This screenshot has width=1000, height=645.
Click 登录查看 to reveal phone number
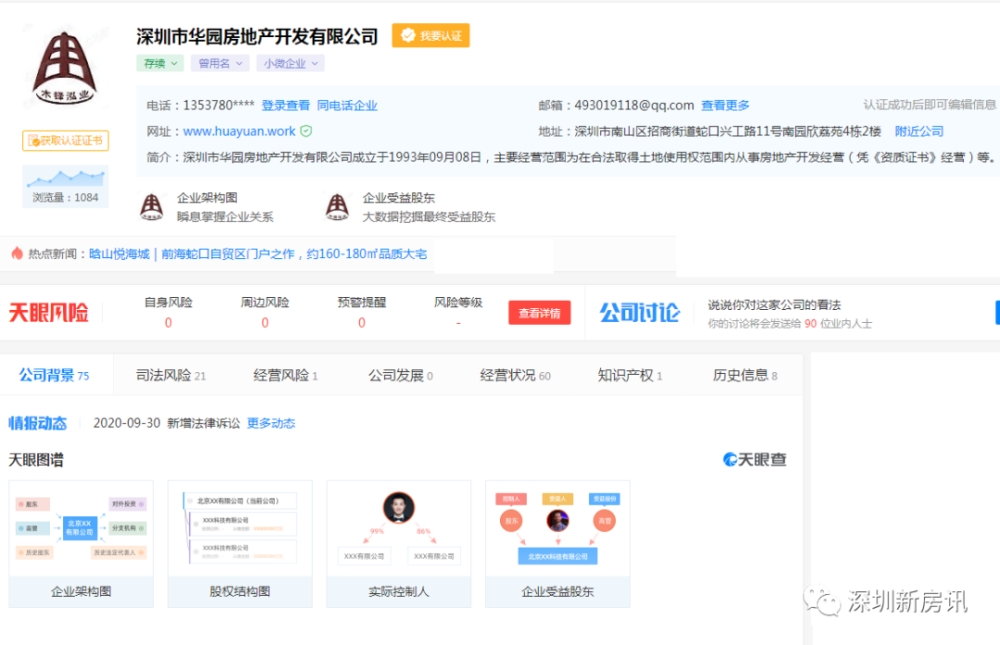click(286, 105)
